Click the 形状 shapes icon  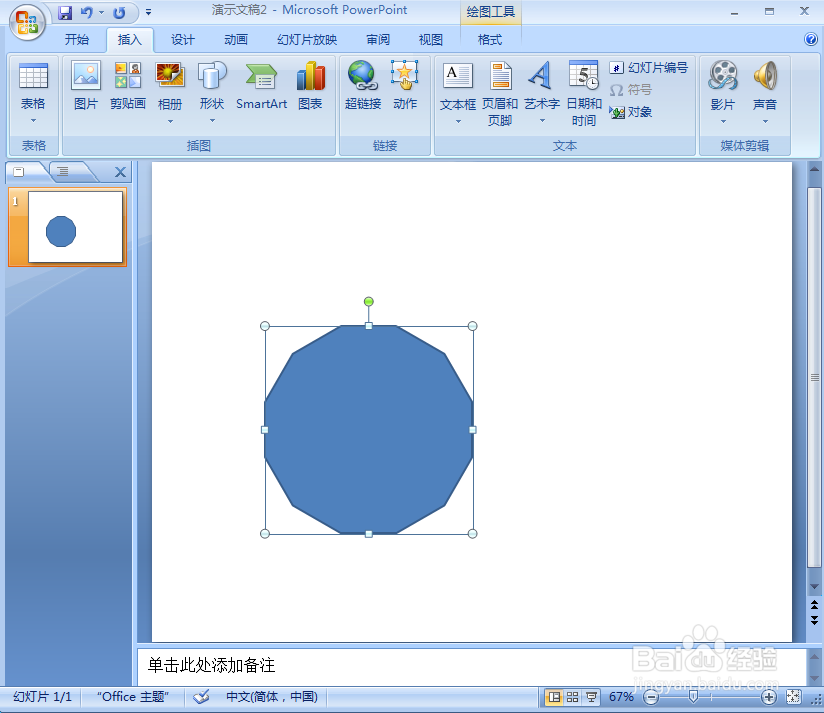click(x=212, y=77)
